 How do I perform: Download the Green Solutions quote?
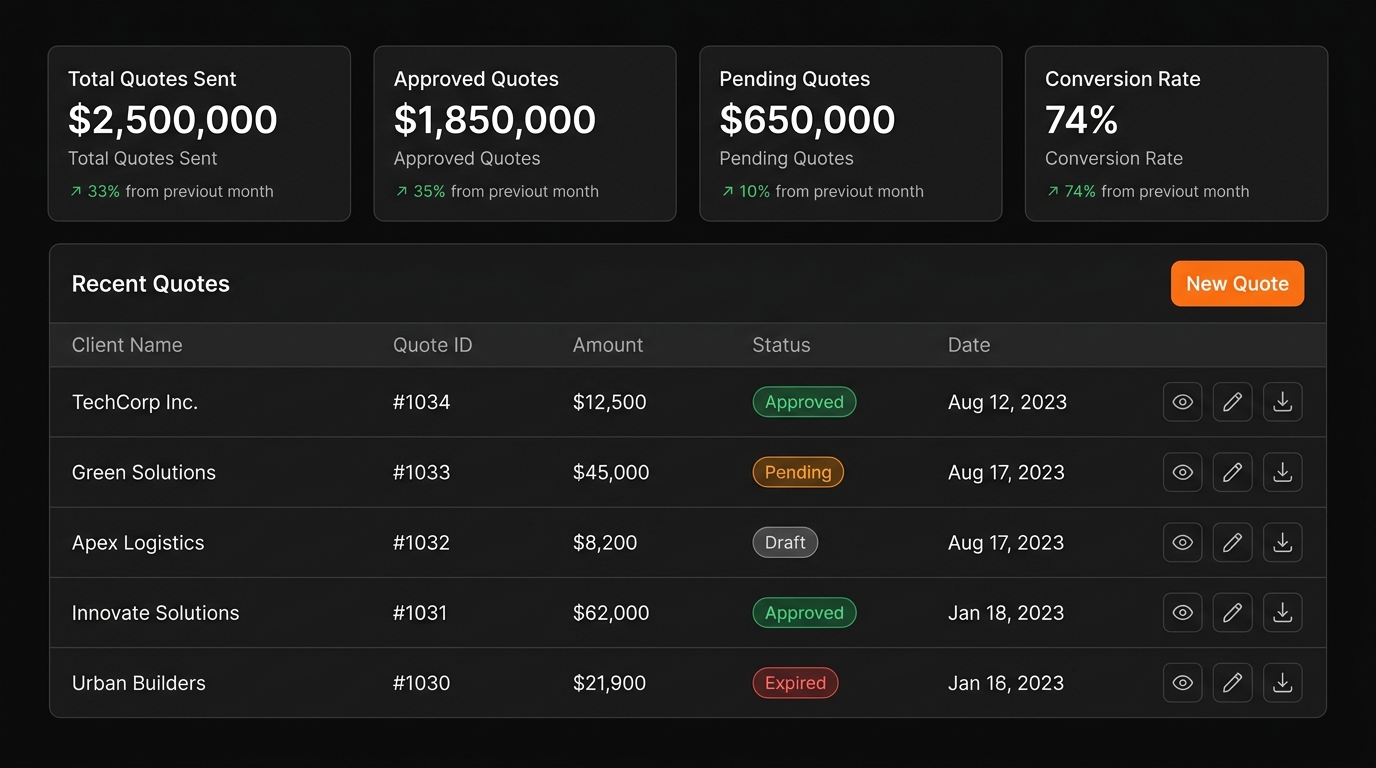click(1282, 472)
